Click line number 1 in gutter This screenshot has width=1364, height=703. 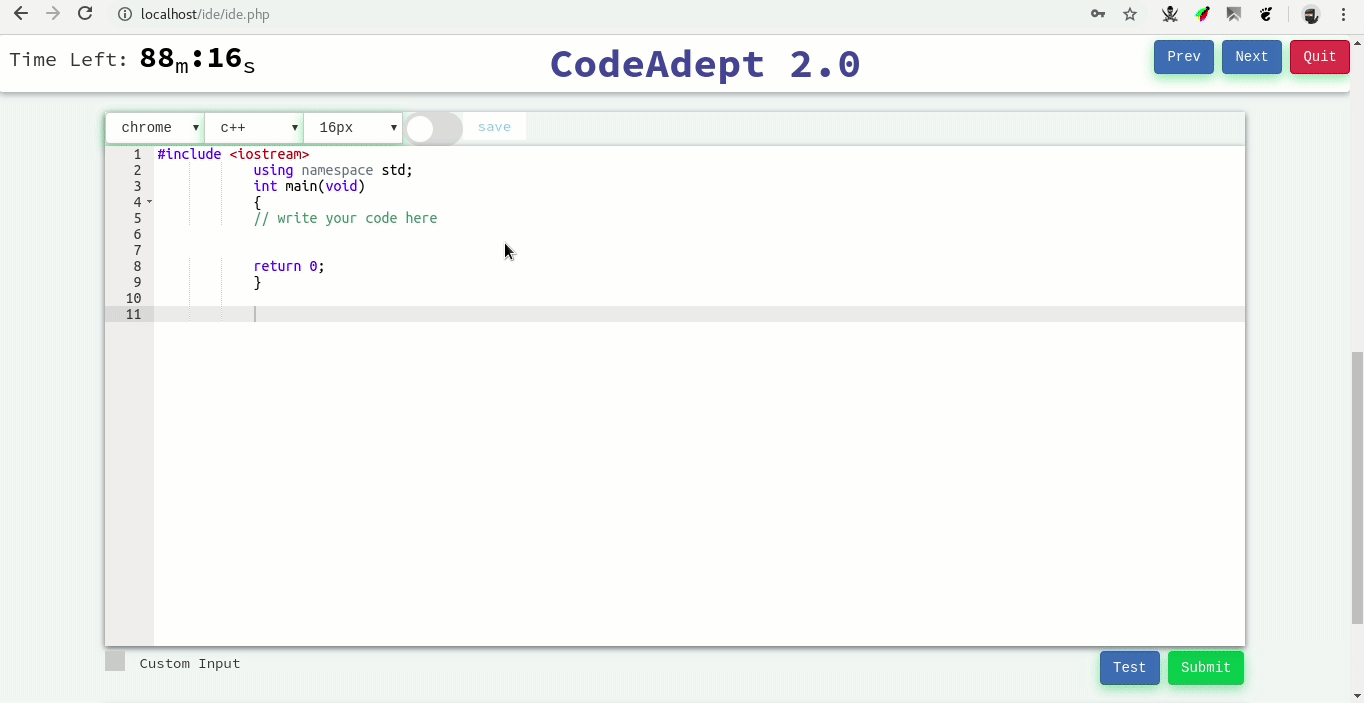137,154
